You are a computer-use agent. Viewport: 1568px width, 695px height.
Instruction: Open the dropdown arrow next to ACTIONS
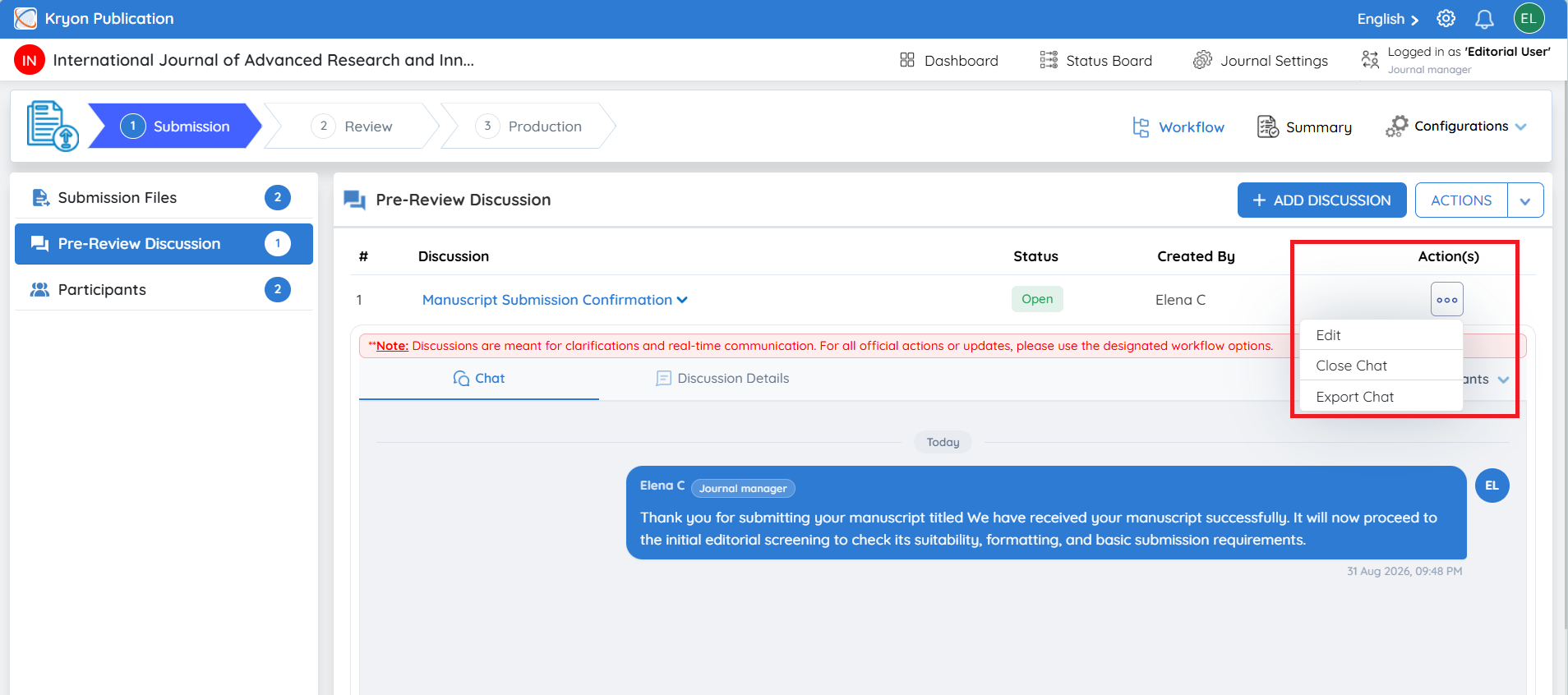coord(1525,200)
